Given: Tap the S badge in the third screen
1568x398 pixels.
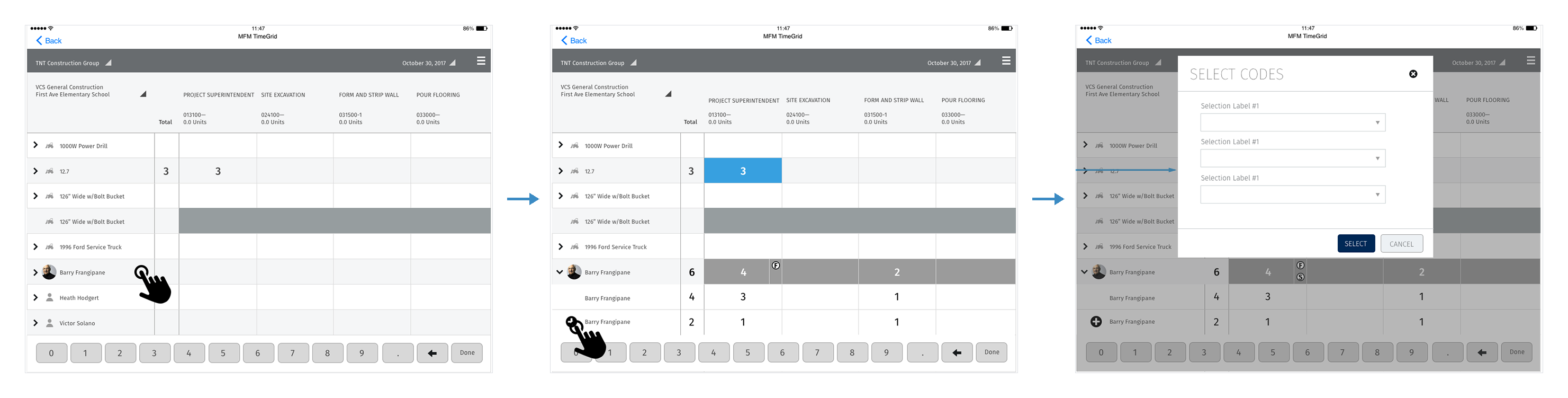Looking at the screenshot, I should pos(1300,277).
